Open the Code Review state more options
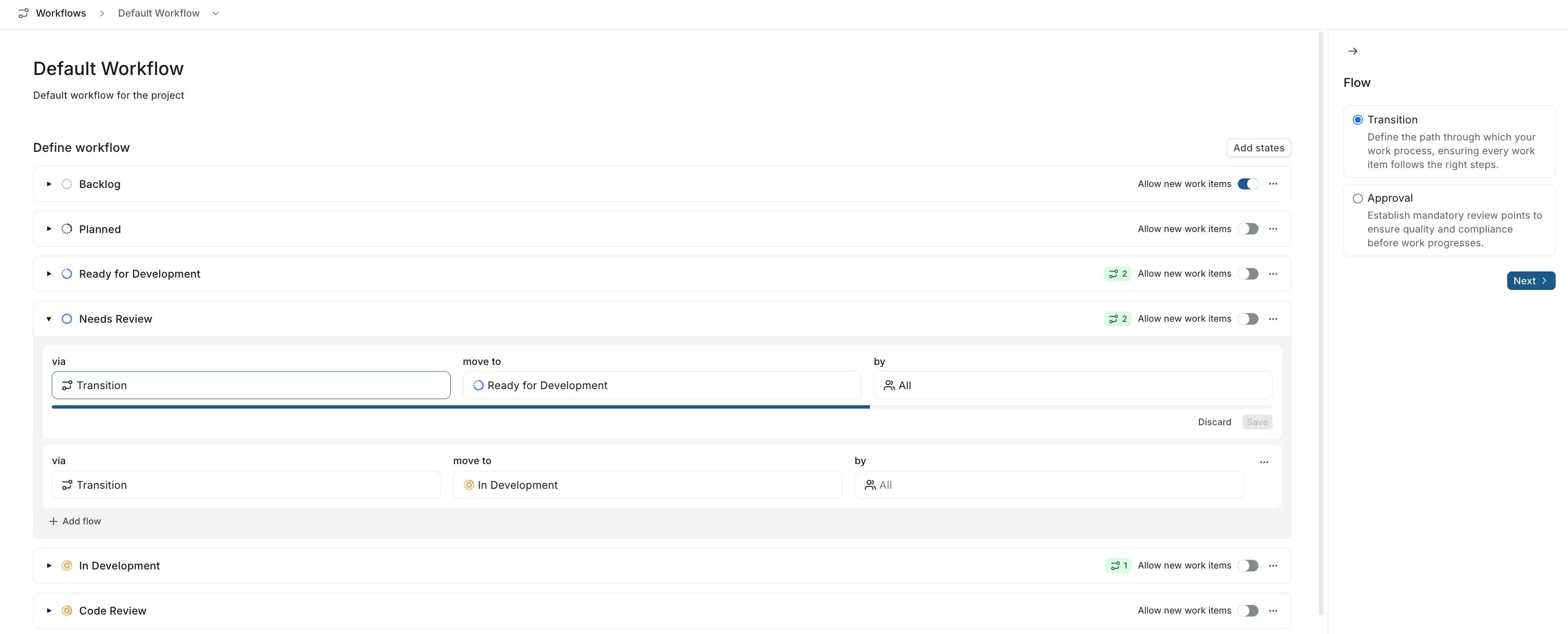Viewport: 1568px width, 634px height. pyautogui.click(x=1273, y=610)
